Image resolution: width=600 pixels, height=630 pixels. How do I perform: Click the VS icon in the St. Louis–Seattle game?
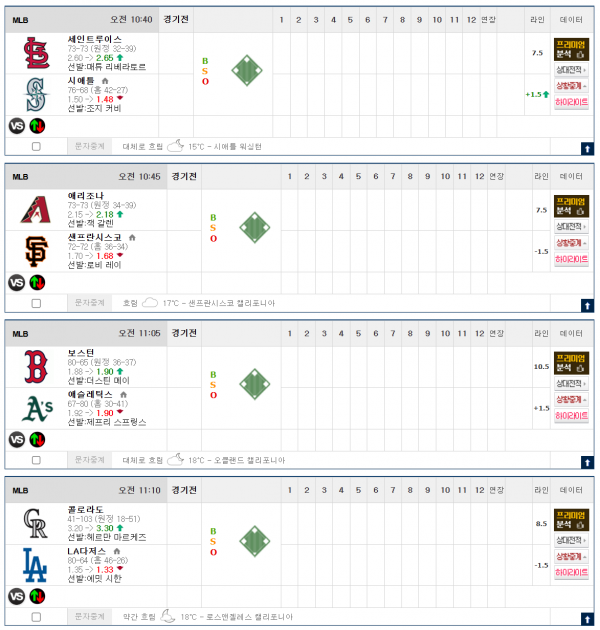pos(17,126)
